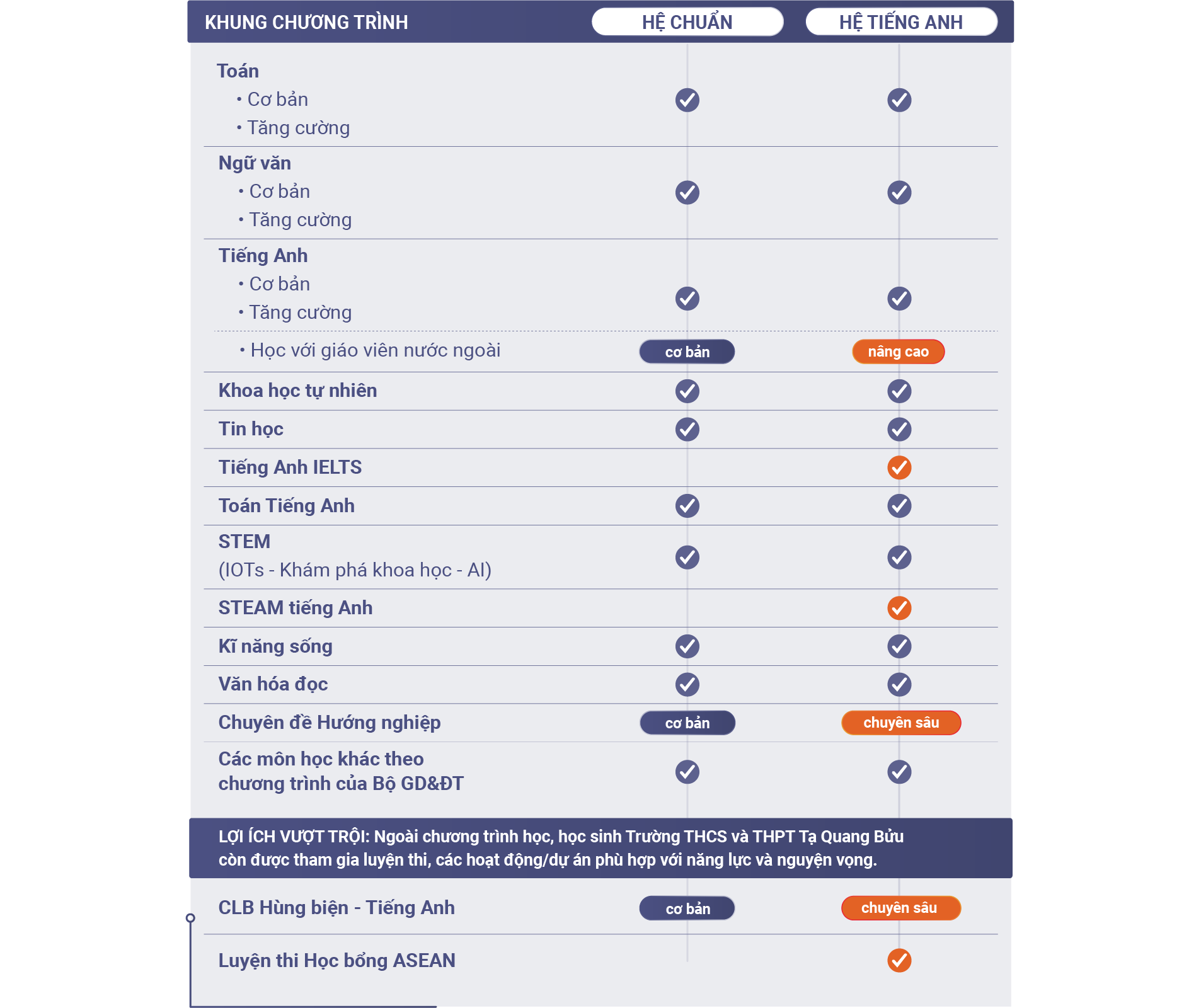Click the orange checkmark for Tiếng Anh IELTS

[899, 467]
